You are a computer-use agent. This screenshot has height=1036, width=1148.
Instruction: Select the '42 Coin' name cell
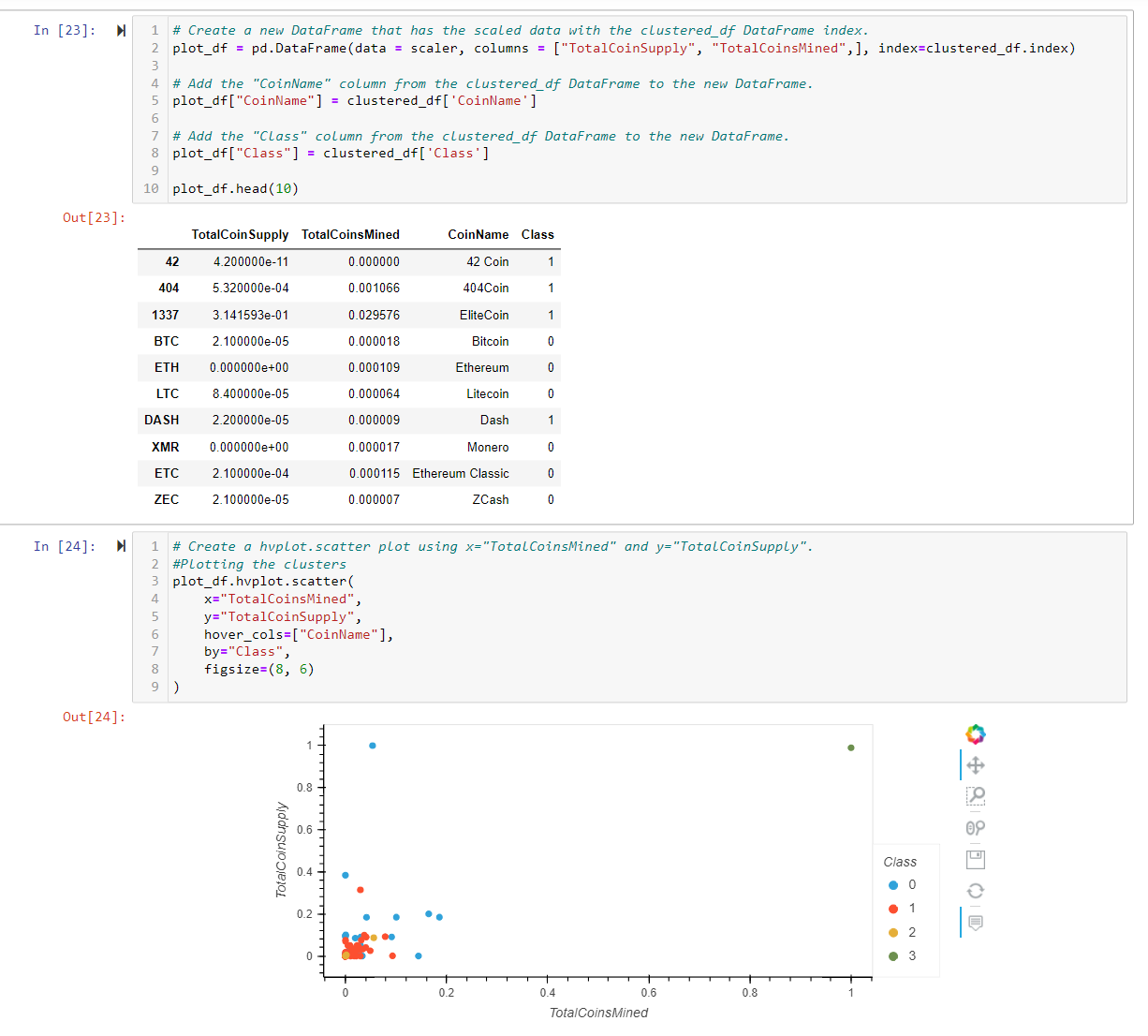pos(488,262)
